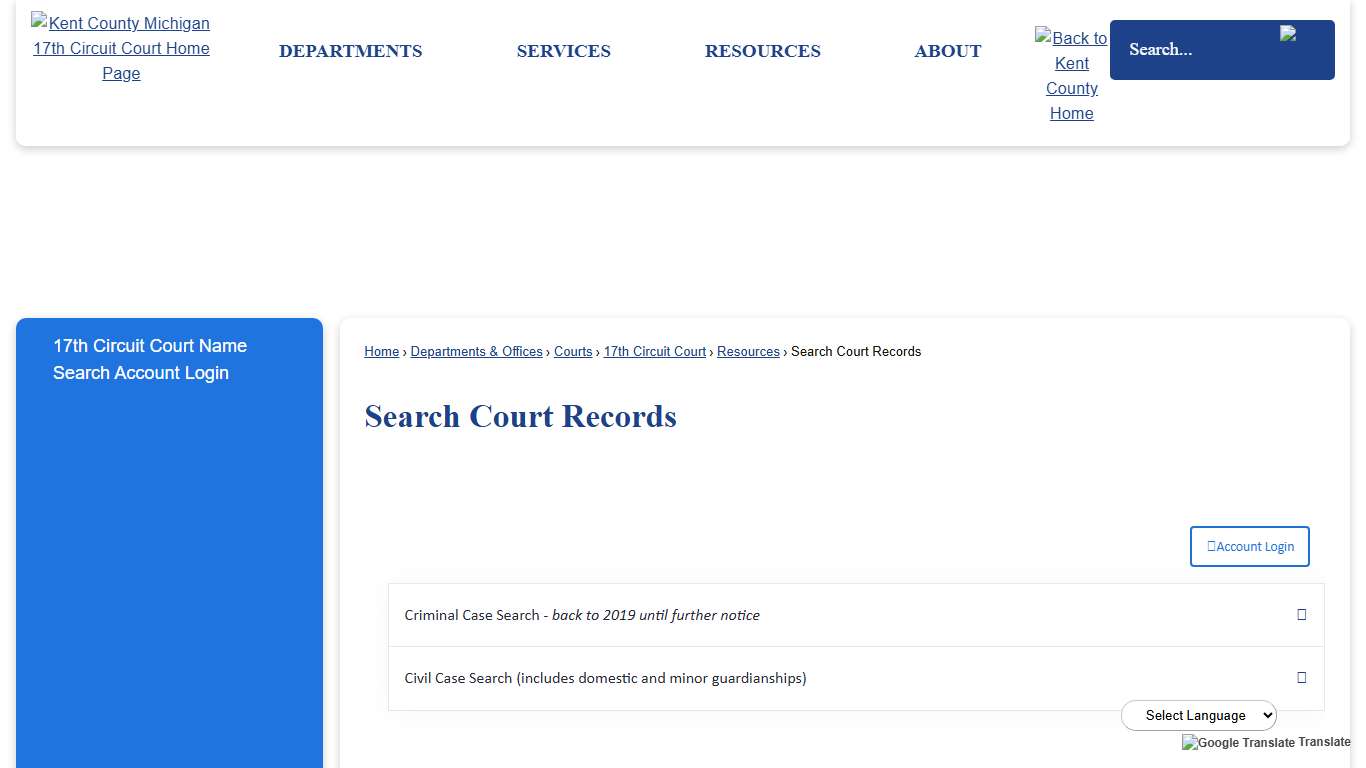Open the Courts breadcrumb link
Image resolution: width=1366 pixels, height=768 pixels.
[573, 351]
